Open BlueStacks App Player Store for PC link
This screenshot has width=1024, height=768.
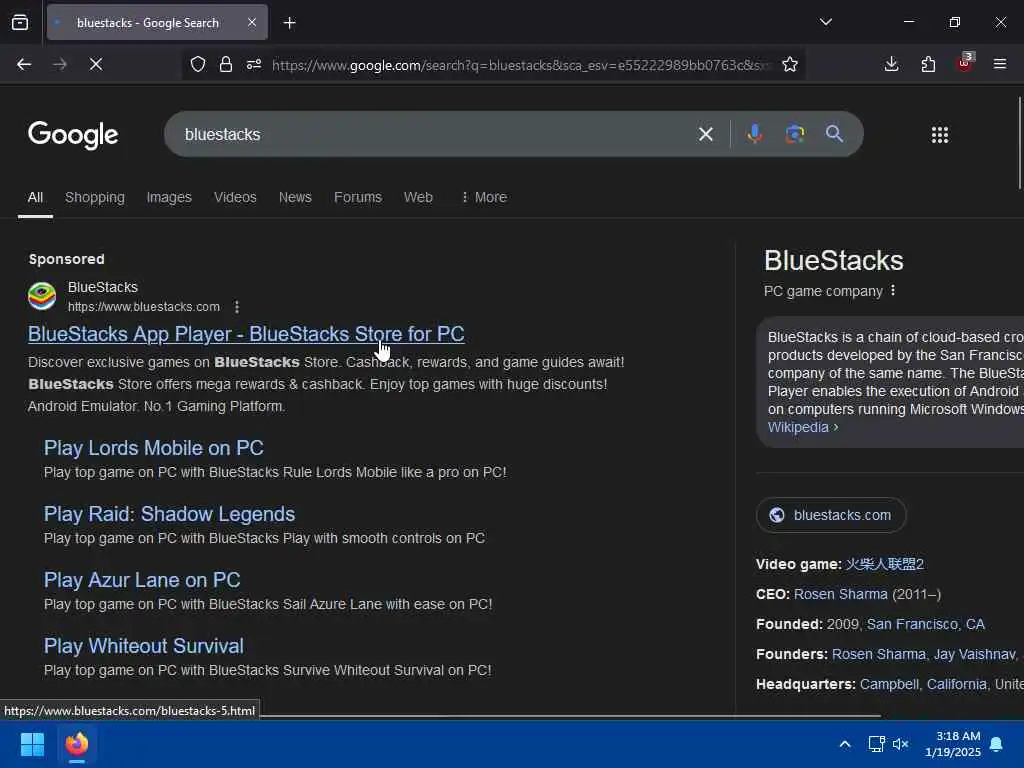[x=246, y=334]
